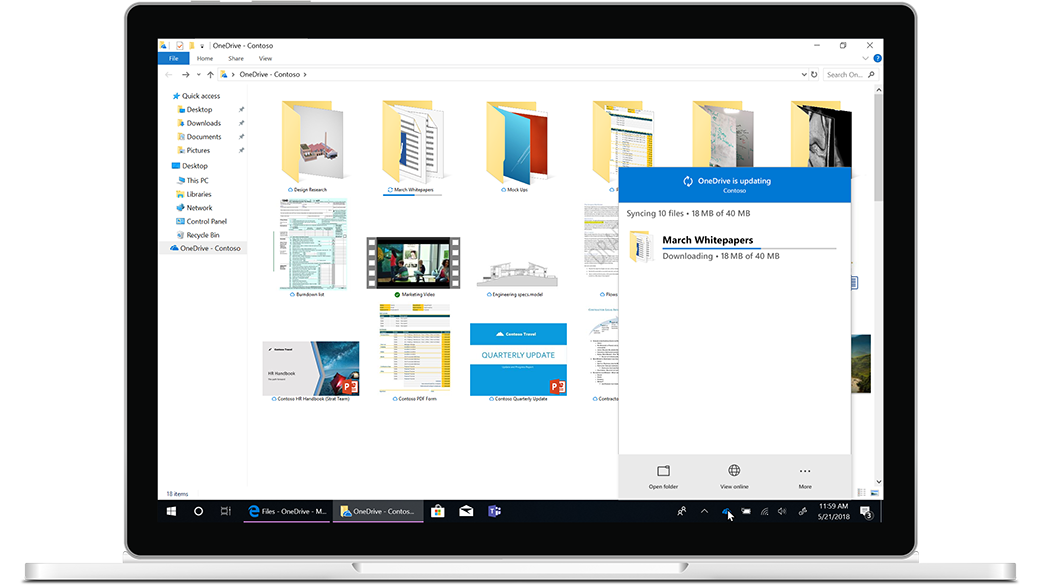Click the OneDrive cloud icon in system tray
1040x585 pixels.
point(725,511)
